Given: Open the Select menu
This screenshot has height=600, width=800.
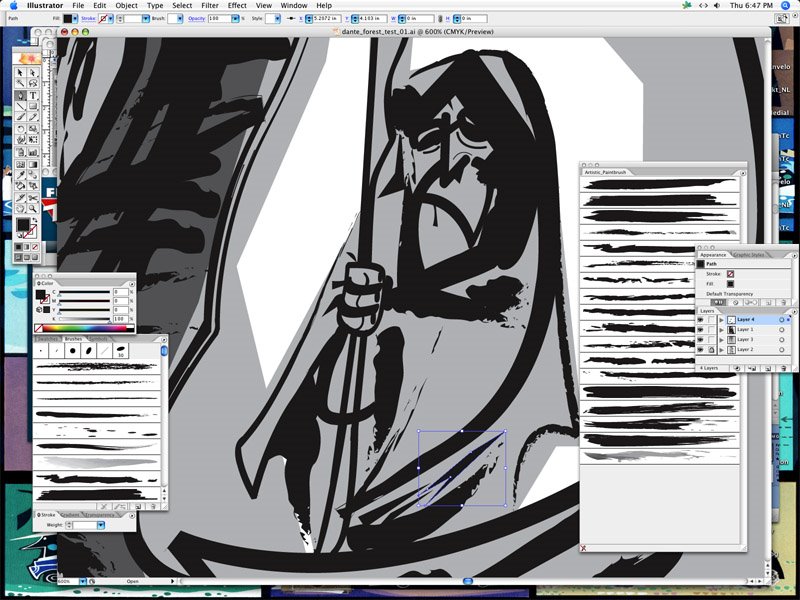Looking at the screenshot, I should (x=182, y=5).
